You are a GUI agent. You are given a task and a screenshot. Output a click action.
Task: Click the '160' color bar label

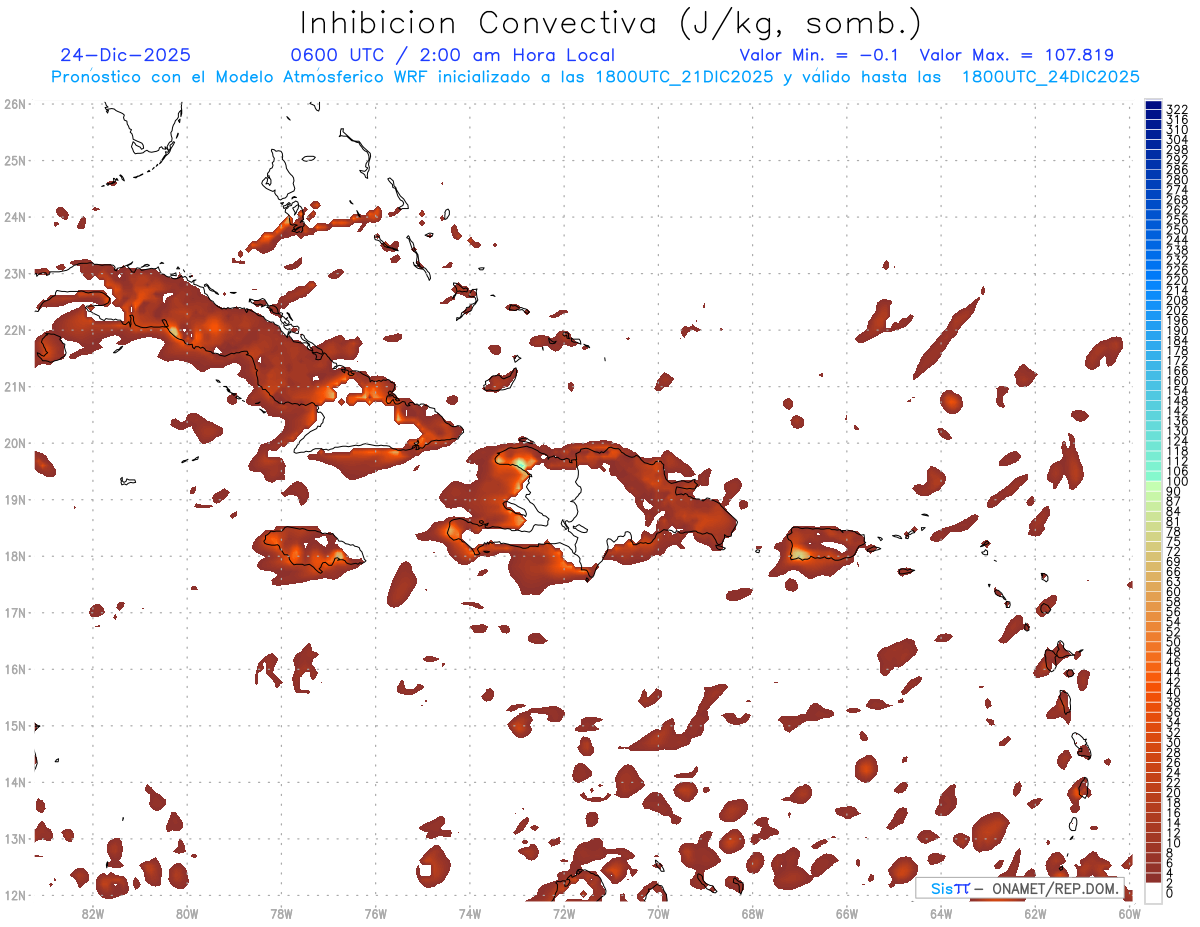click(x=1176, y=381)
